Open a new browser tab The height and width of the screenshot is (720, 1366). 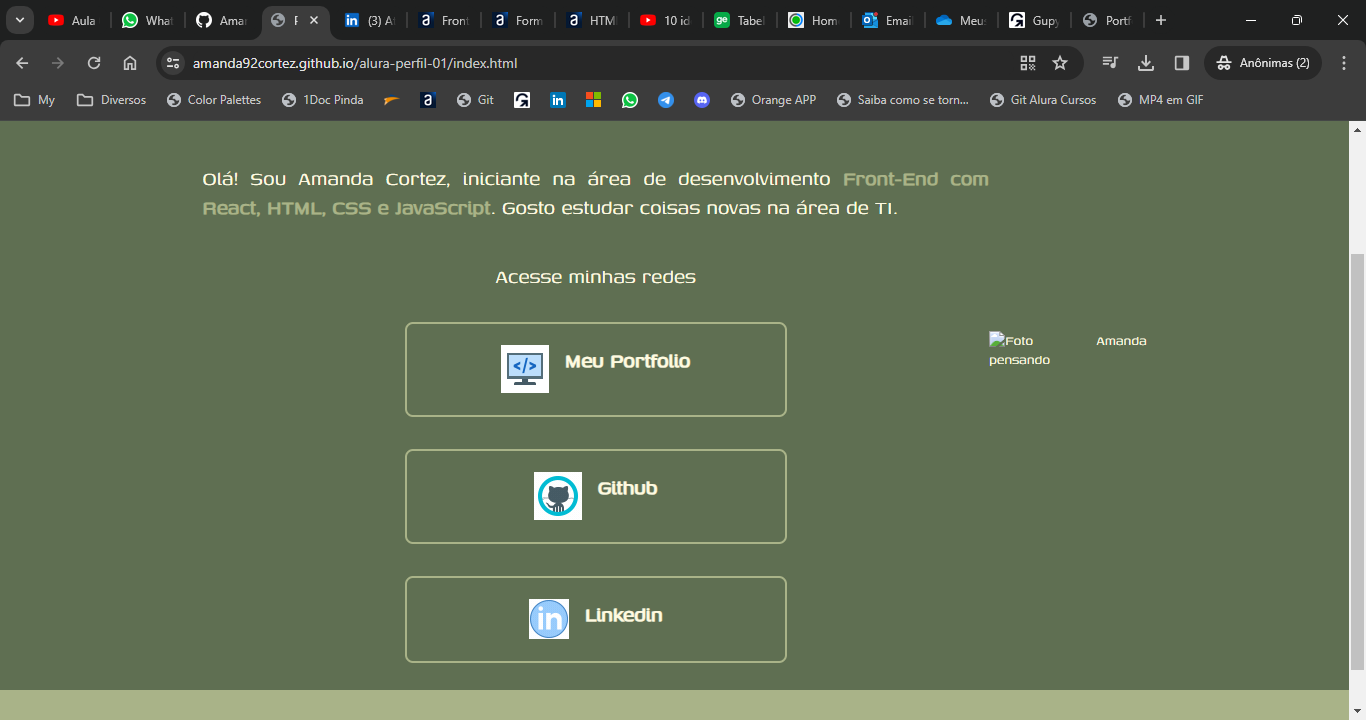point(1161,20)
